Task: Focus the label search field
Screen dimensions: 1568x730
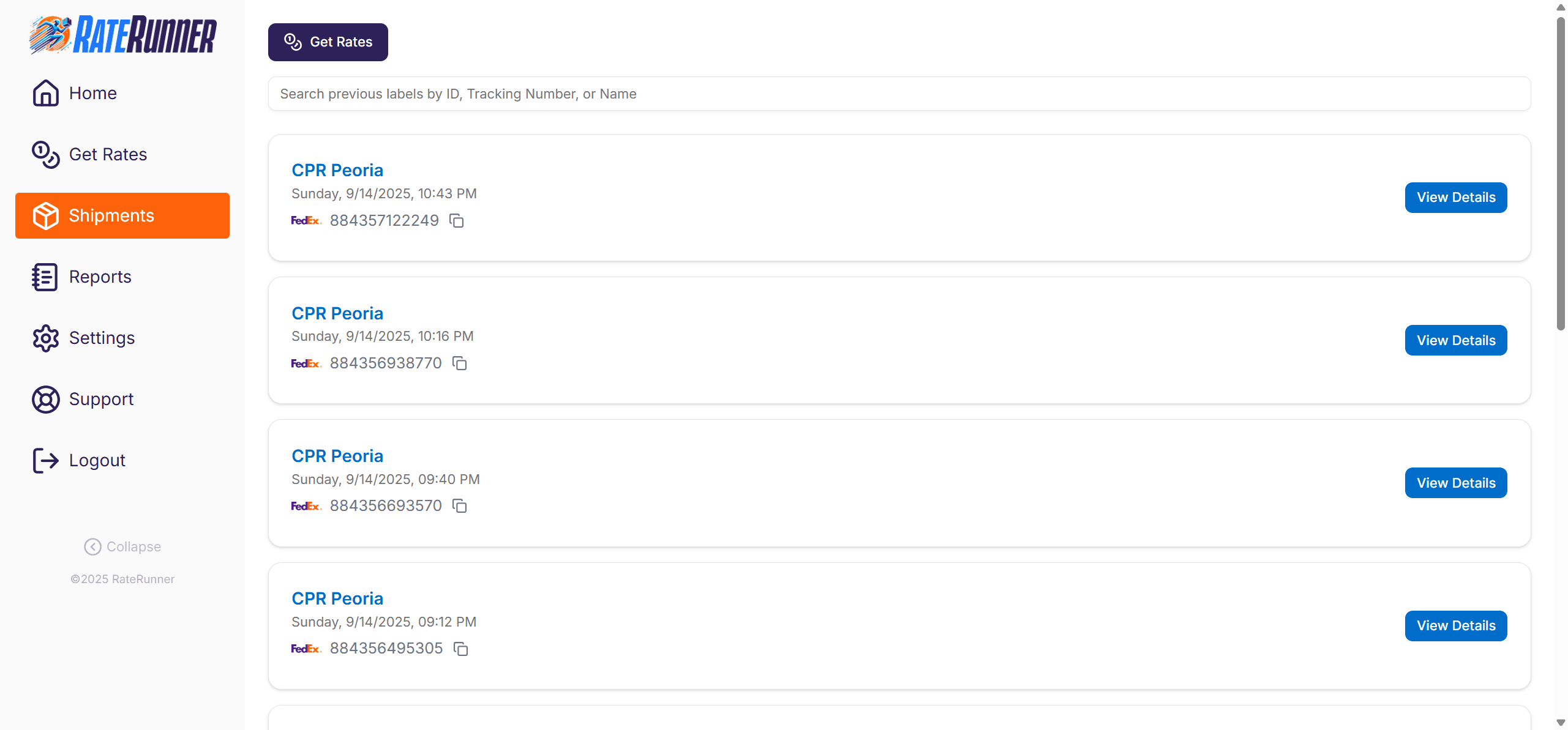Action: (899, 94)
